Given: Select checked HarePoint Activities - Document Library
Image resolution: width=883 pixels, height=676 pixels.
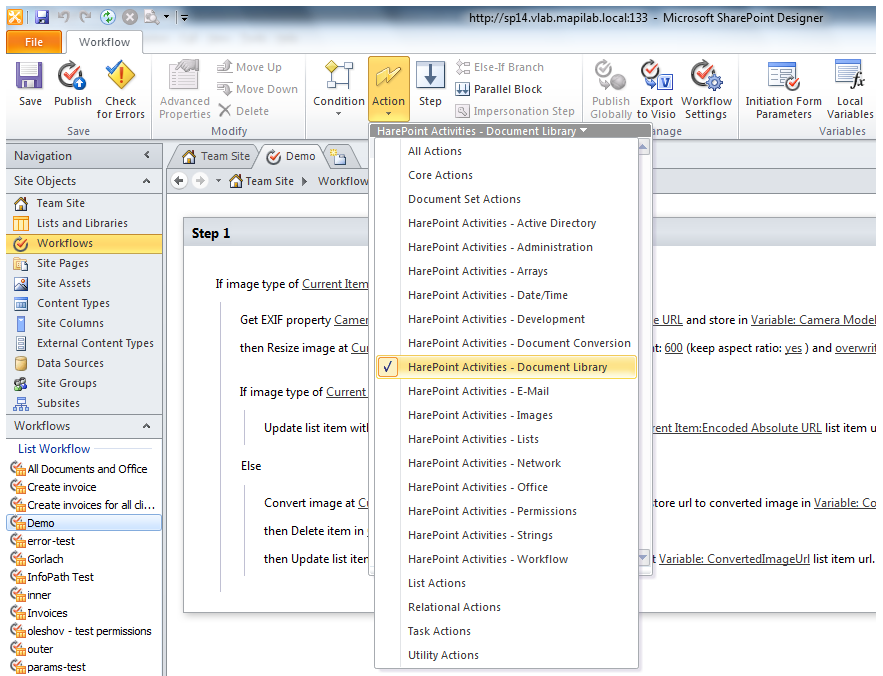Looking at the screenshot, I should click(x=506, y=367).
